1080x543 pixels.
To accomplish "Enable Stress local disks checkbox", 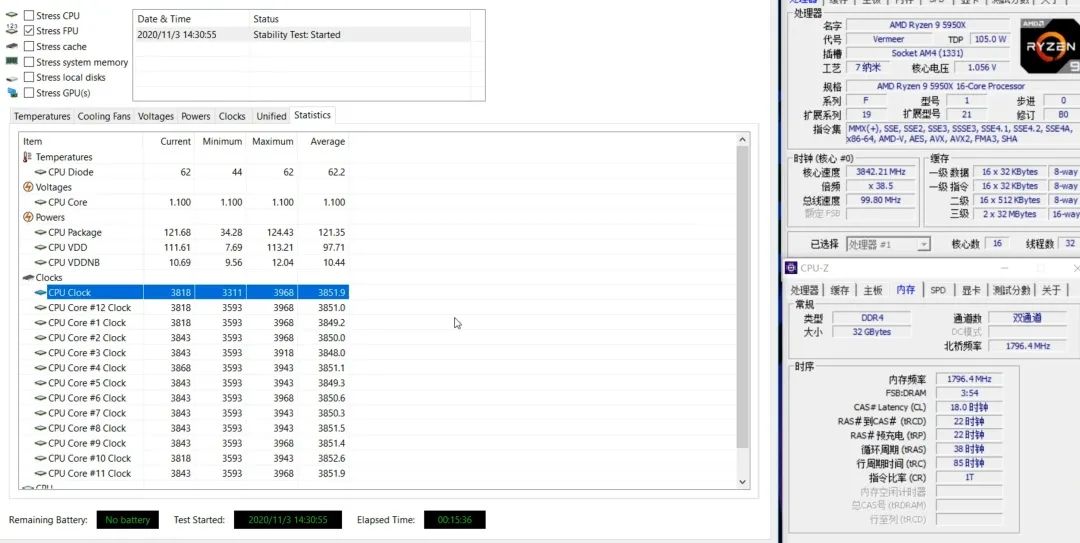I will coord(29,77).
